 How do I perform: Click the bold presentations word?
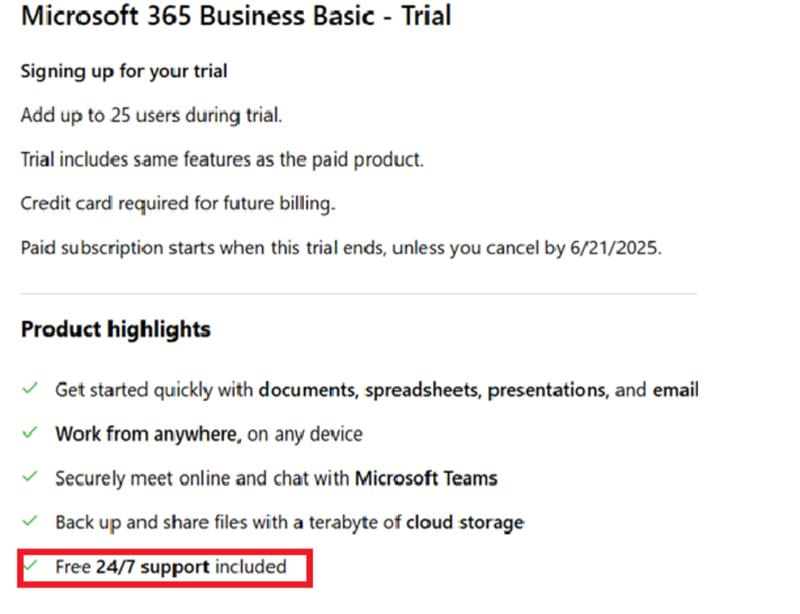click(548, 390)
